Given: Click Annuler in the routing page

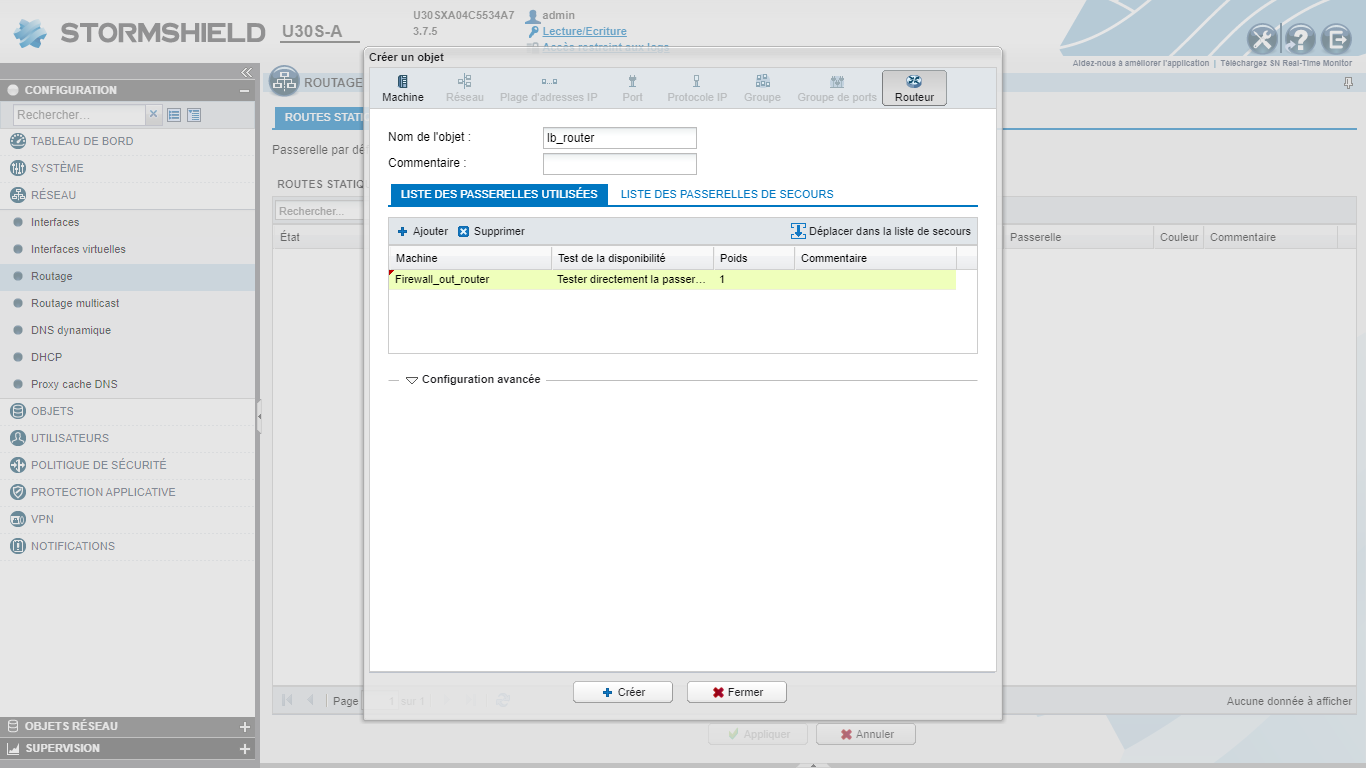Looking at the screenshot, I should tap(866, 734).
